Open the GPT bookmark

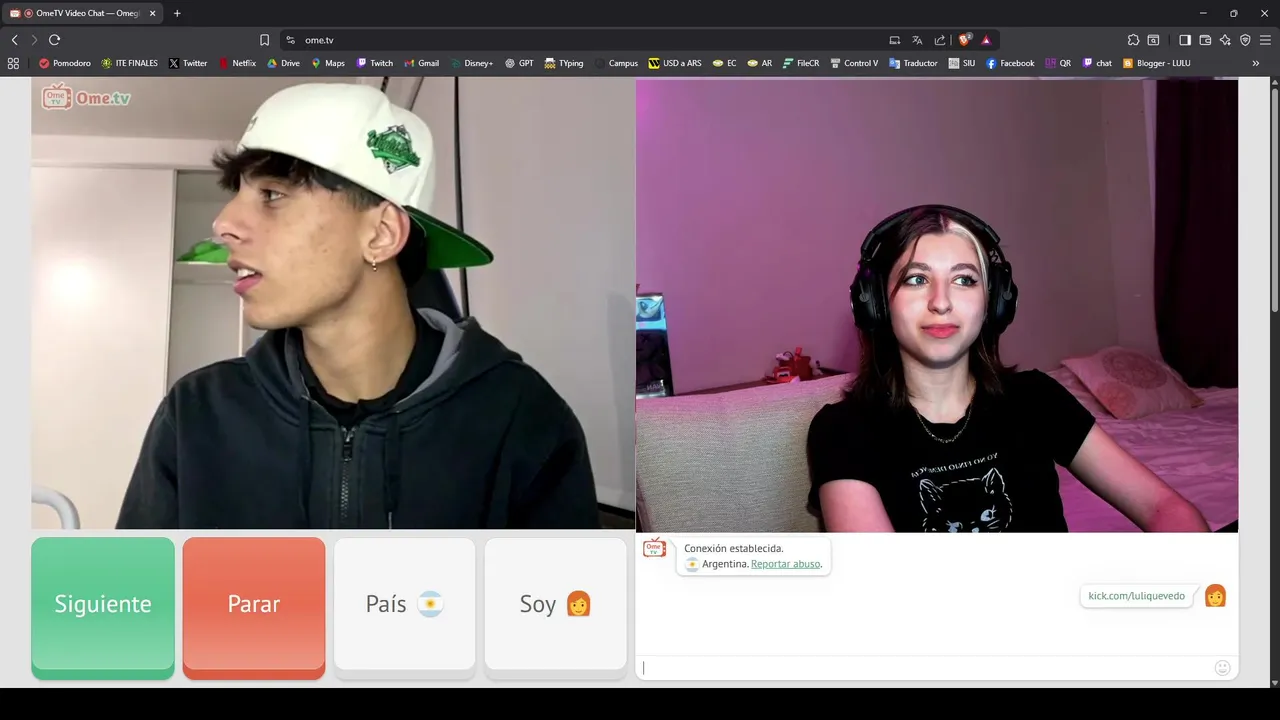tap(519, 63)
